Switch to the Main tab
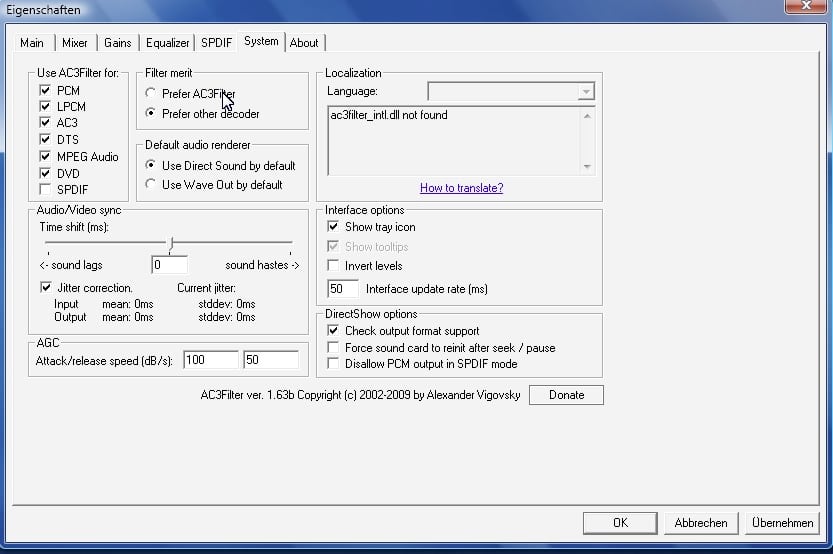This screenshot has height=554, width=833. pos(32,43)
